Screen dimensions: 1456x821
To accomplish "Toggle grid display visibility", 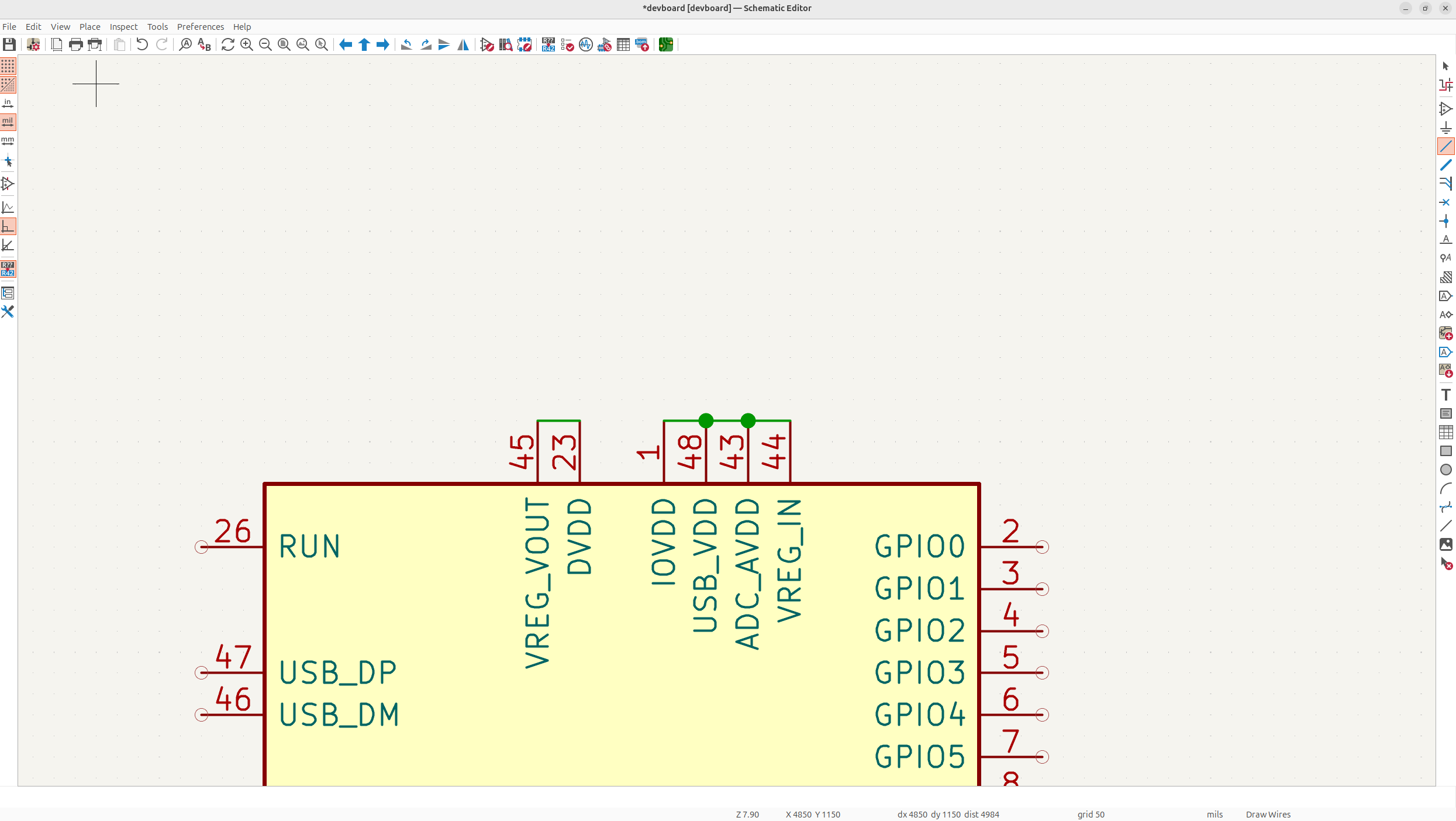I will (8, 65).
